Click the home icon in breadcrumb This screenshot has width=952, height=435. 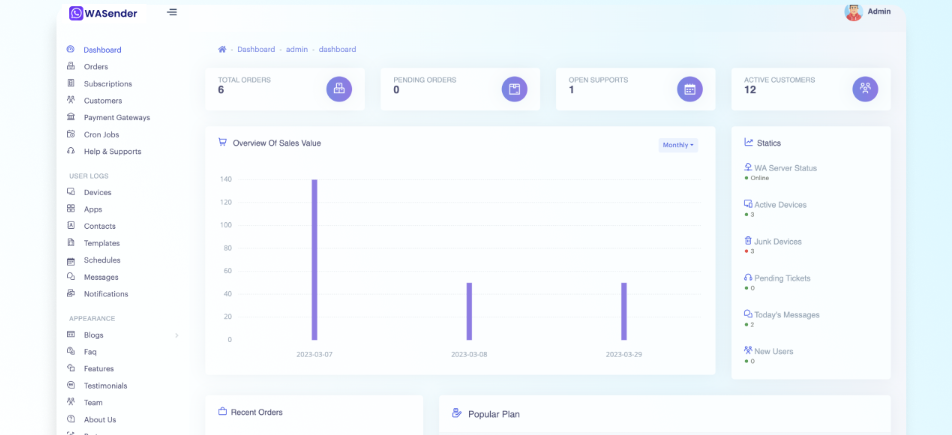point(222,49)
